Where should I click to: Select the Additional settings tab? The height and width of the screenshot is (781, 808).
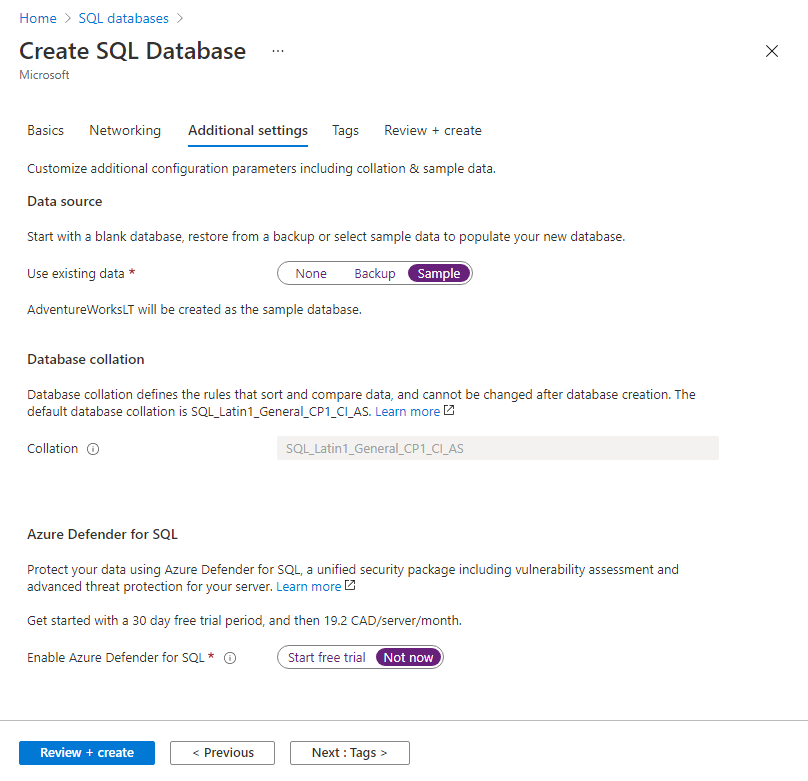pos(247,130)
